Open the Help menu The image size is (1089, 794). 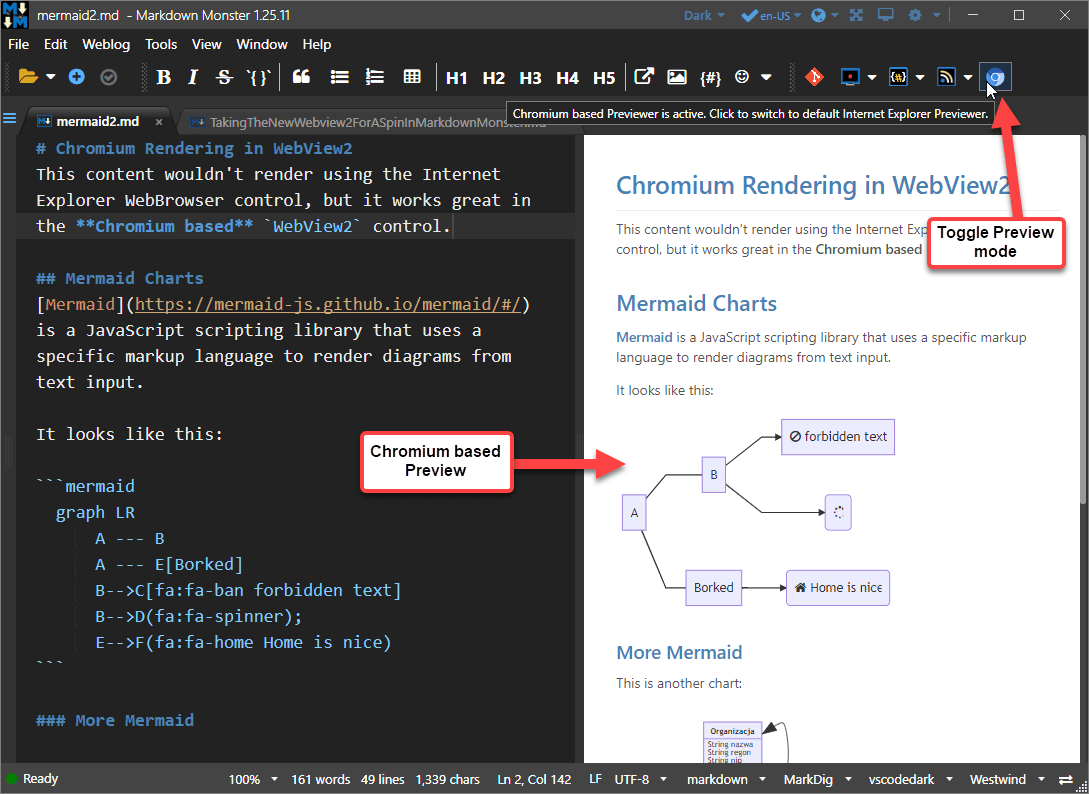tap(317, 44)
